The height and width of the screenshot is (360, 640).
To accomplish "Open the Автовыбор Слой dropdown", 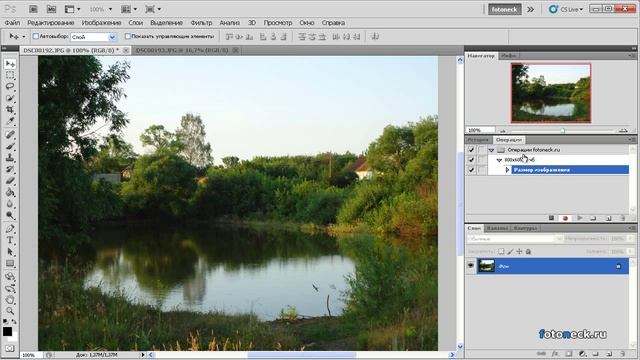I will [93, 37].
